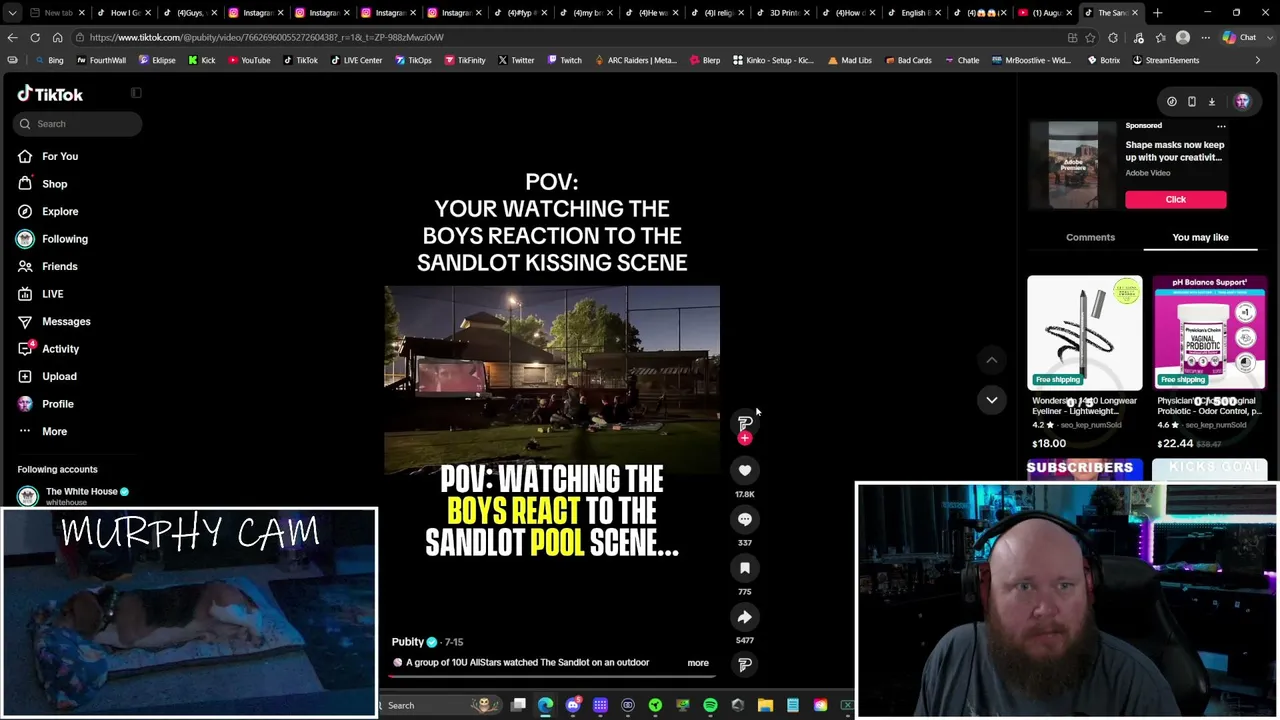Click the "Following accounts" sidebar heading

pyautogui.click(x=57, y=469)
